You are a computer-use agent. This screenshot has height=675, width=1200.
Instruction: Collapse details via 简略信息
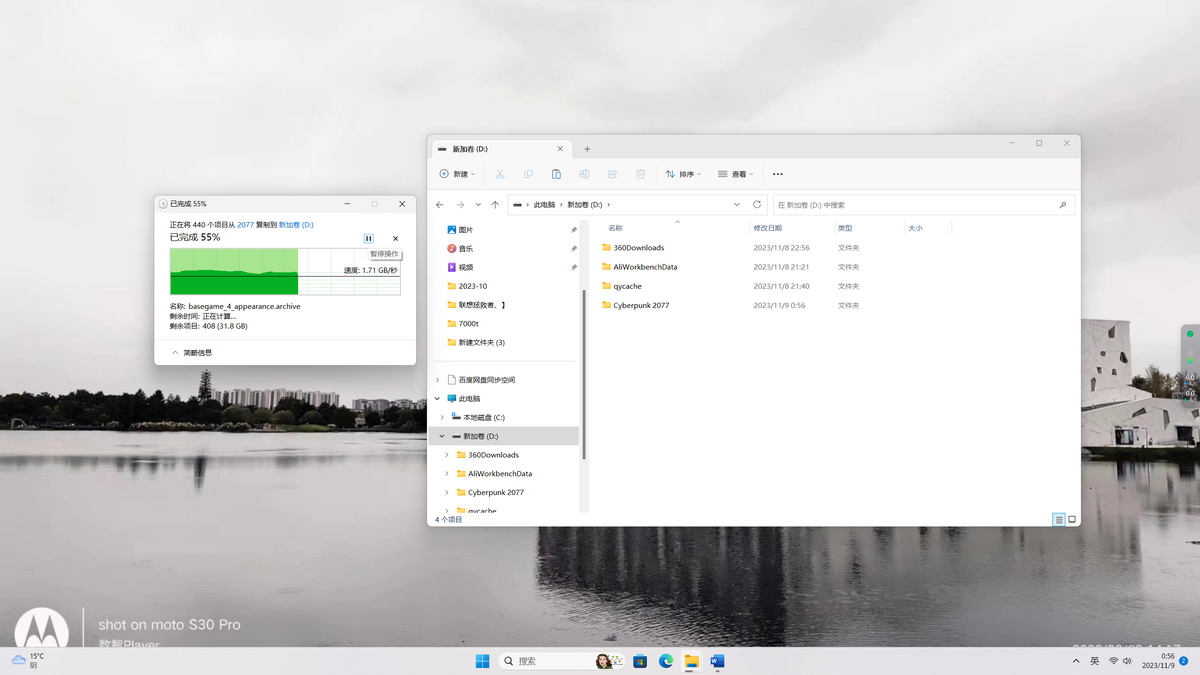tap(191, 353)
